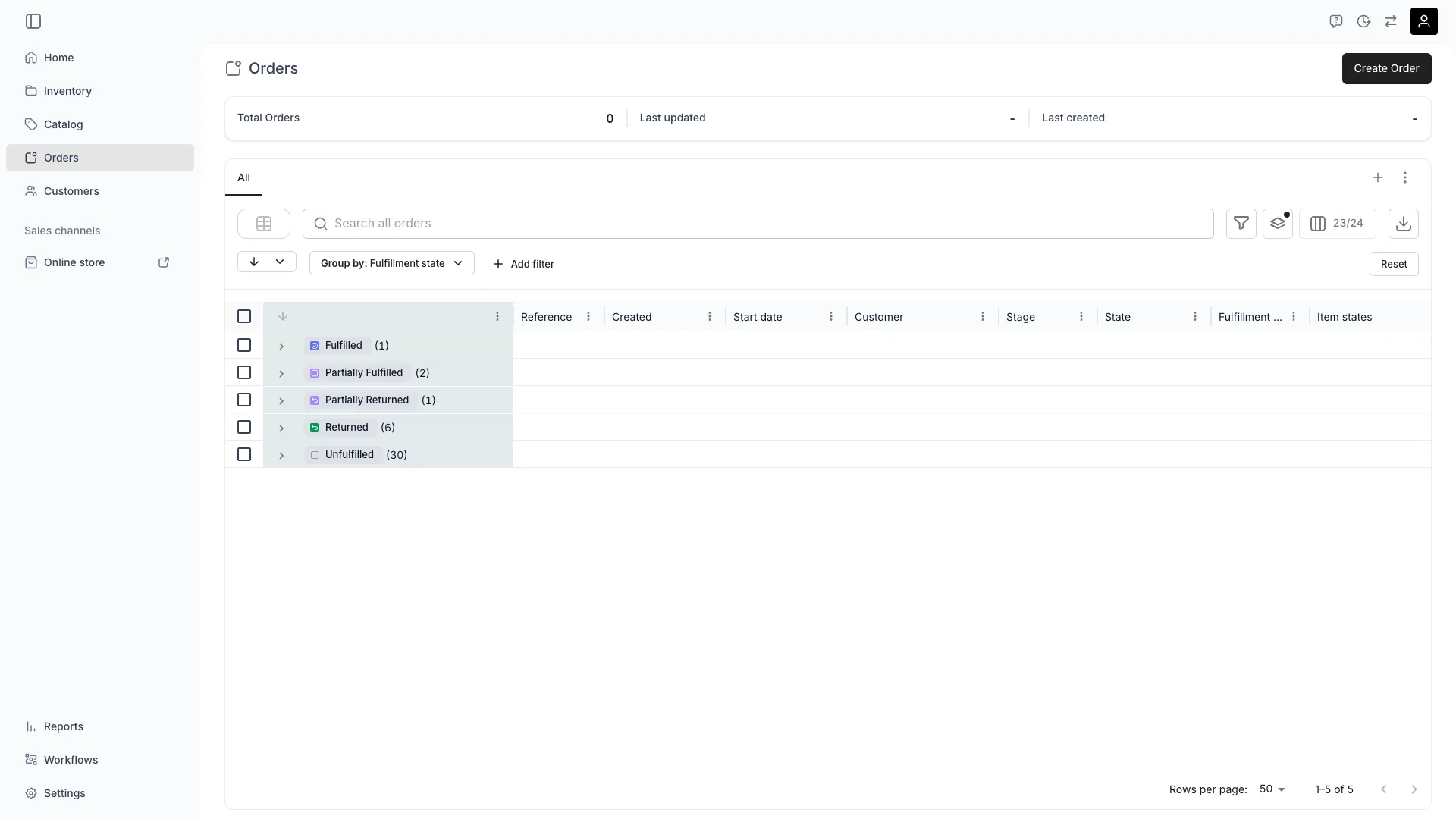This screenshot has width=1456, height=819.
Task: Open the Reference column options menu
Action: [588, 317]
